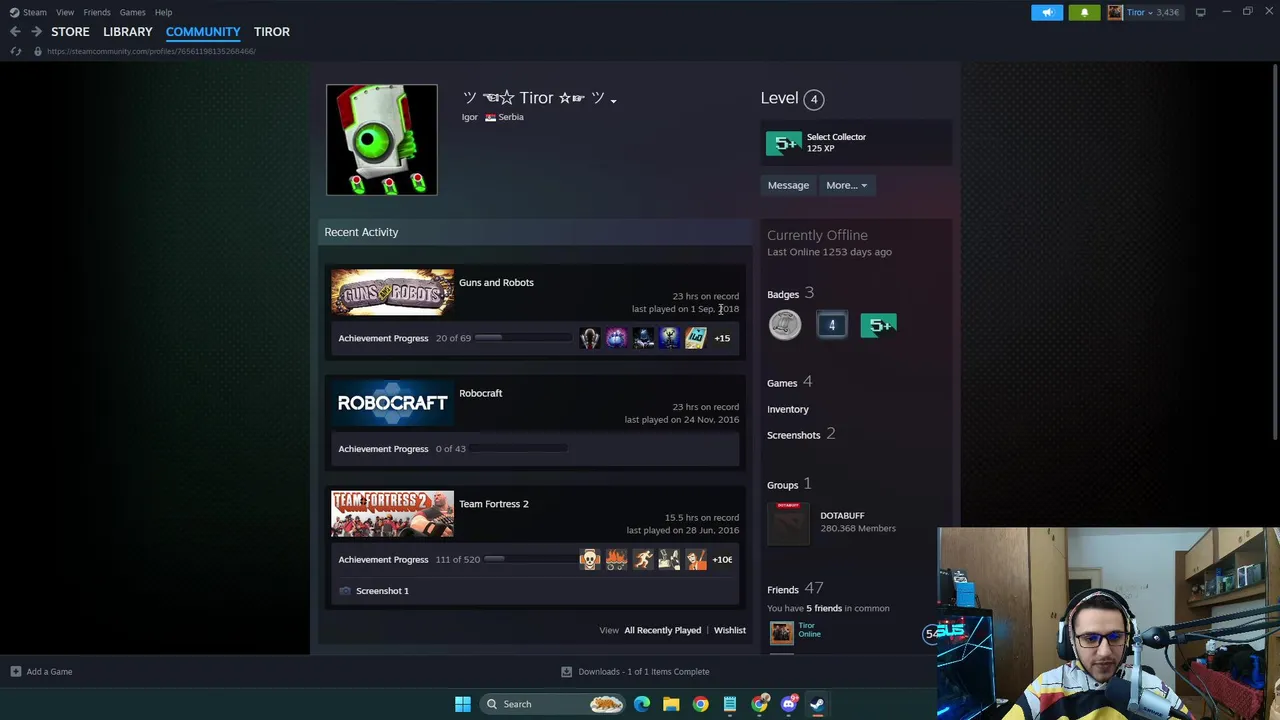Open the Screenshots 2 link
This screenshot has height=720, width=1280.
801,434
